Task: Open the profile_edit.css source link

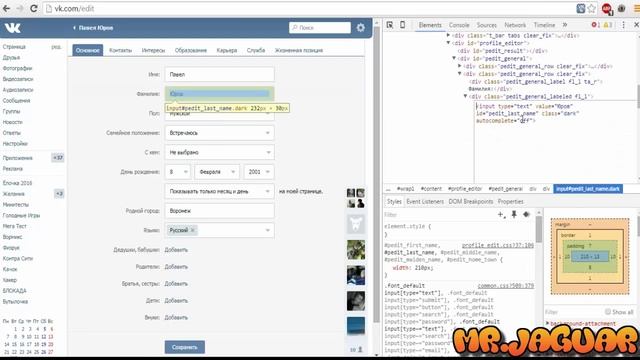Action: [x=498, y=245]
